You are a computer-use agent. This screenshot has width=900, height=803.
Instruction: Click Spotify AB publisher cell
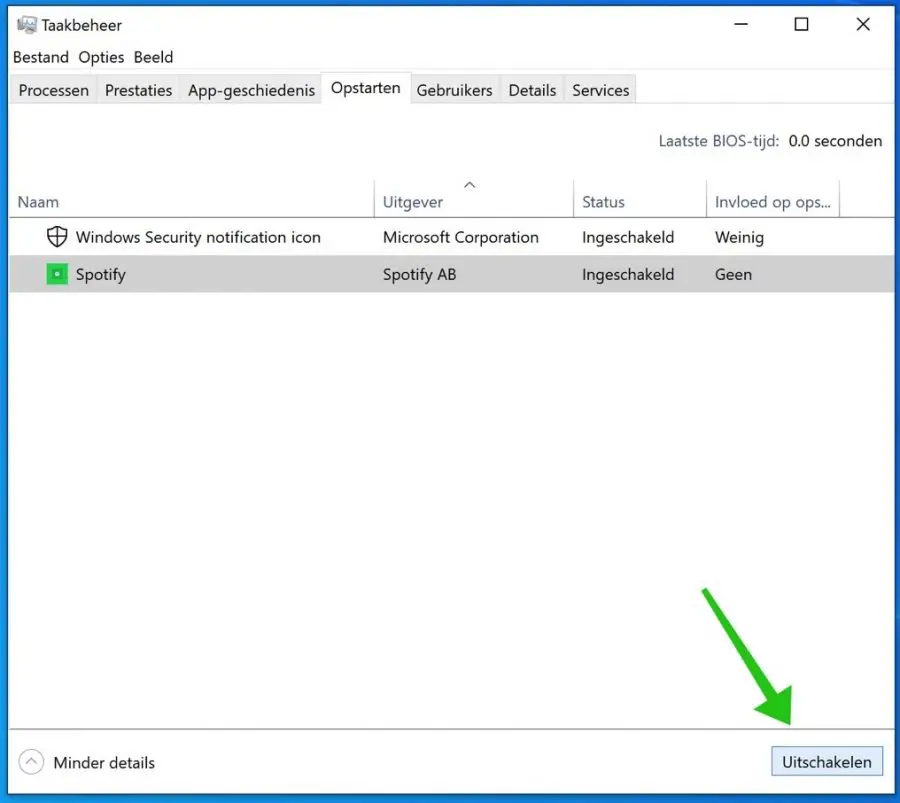(x=419, y=274)
